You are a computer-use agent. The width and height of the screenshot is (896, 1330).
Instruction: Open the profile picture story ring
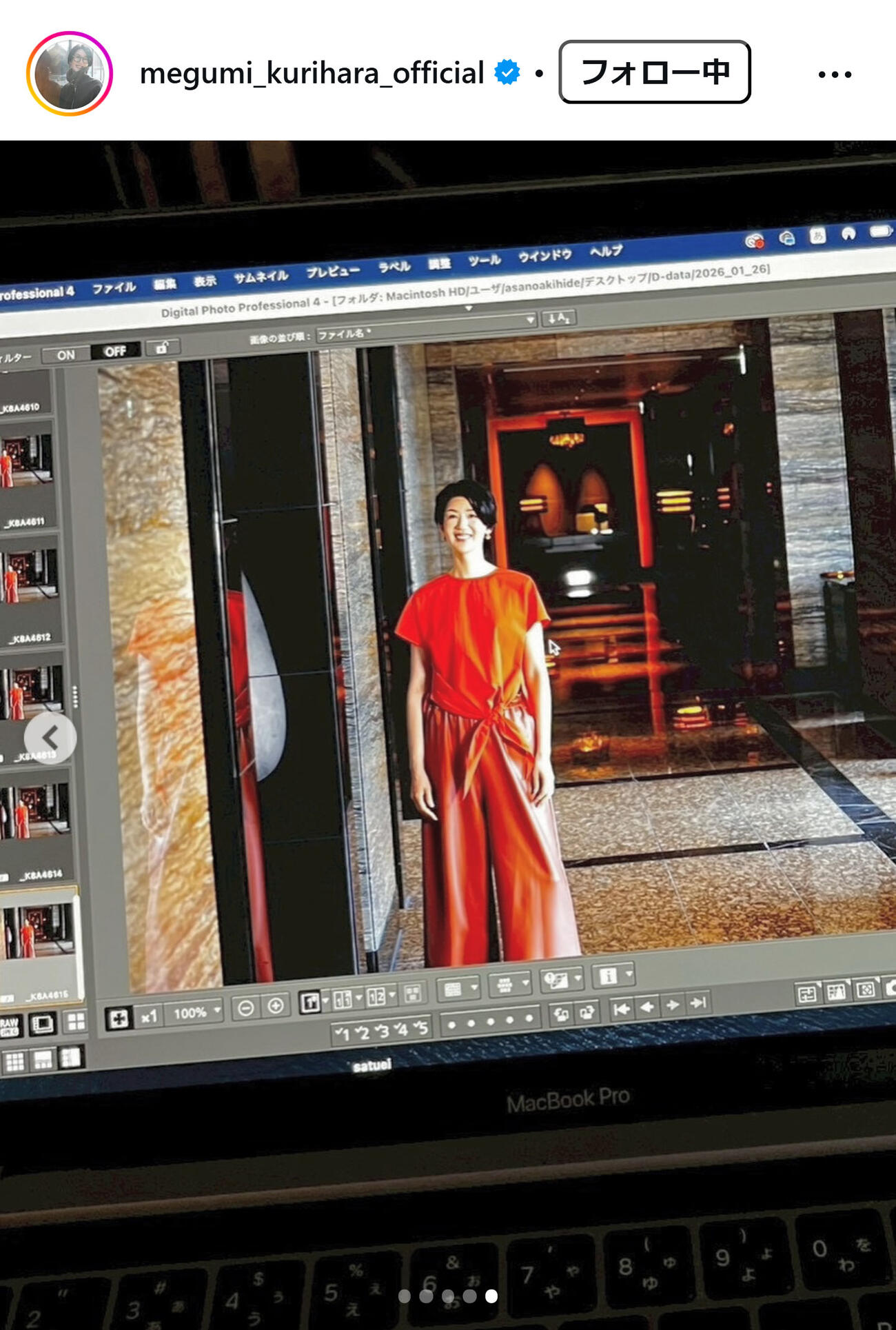(x=69, y=73)
